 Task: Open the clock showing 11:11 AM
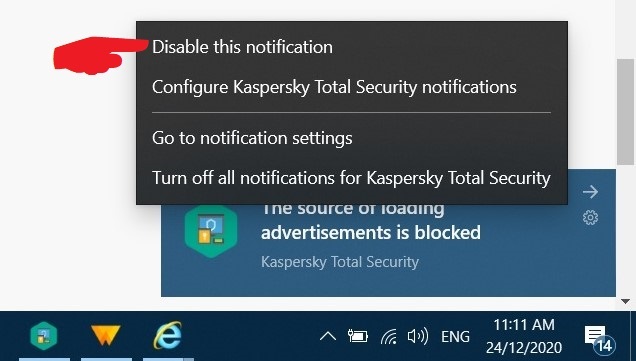tap(524, 336)
